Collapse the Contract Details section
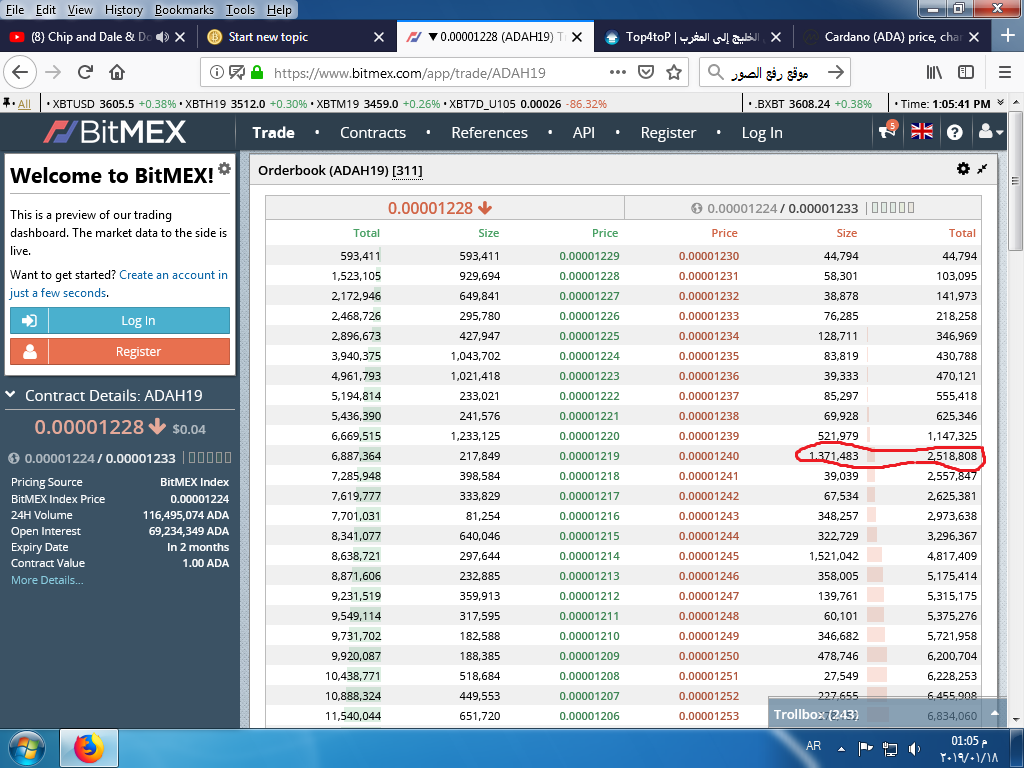The height and width of the screenshot is (768, 1024). coord(10,394)
